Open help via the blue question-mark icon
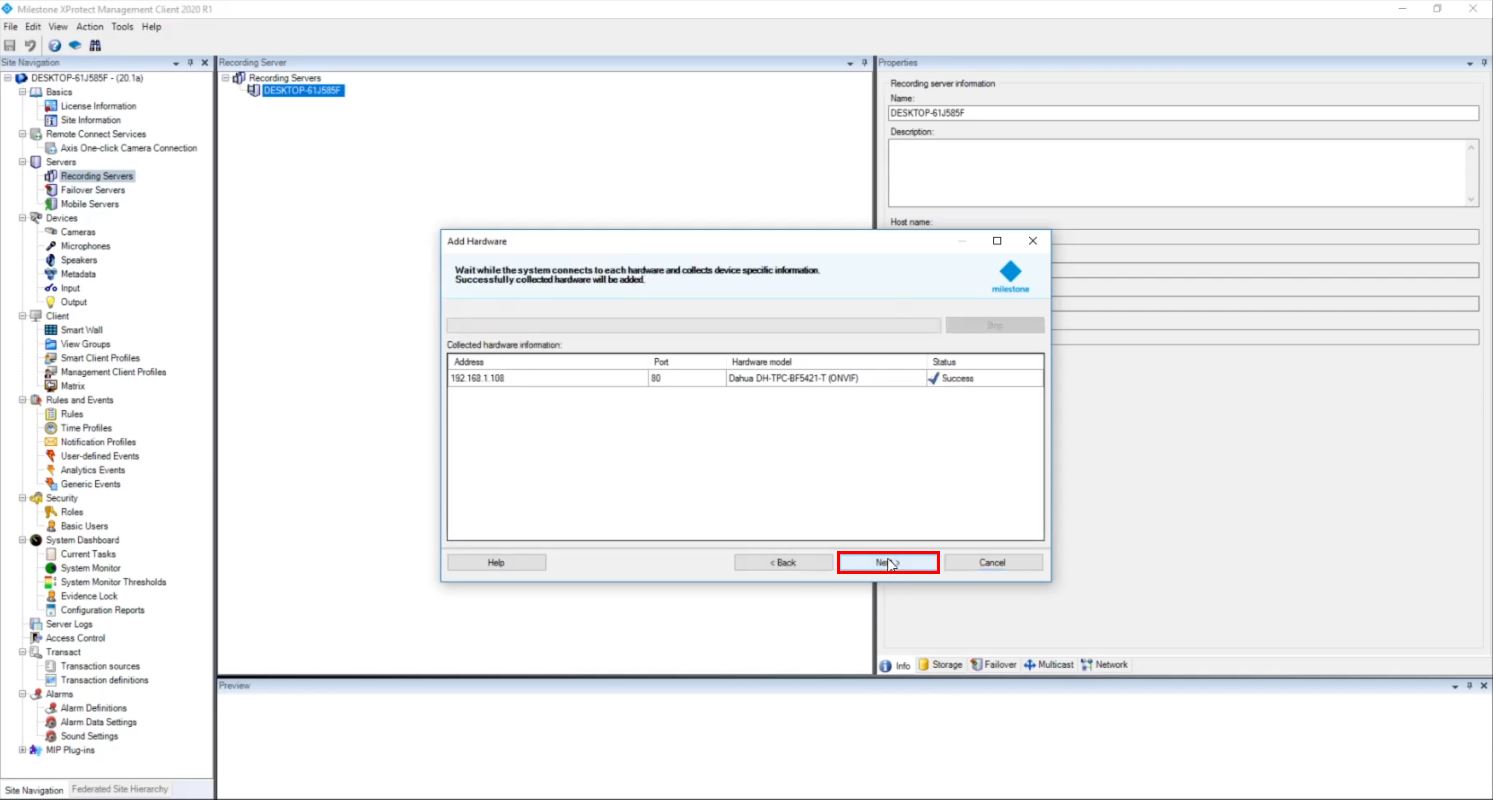Viewport: 1493px width, 800px height. click(55, 45)
